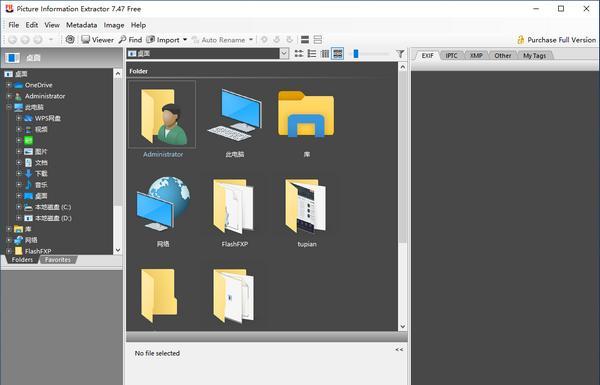
Task: Switch to the Folders tab
Action: point(22,260)
